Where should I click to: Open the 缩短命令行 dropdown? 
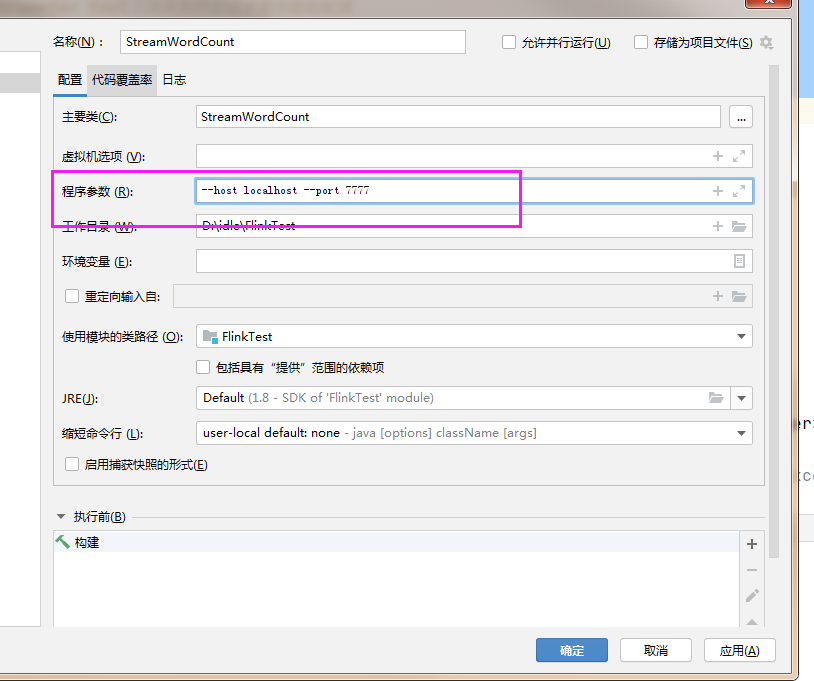tap(743, 435)
